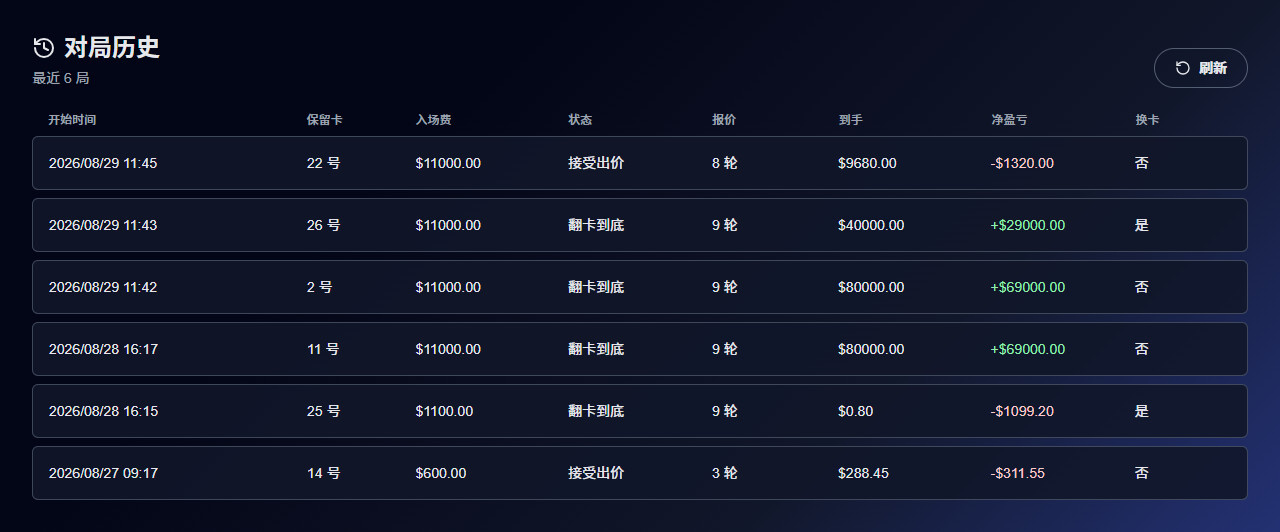Open the row with entry fee $1100.00
Image resolution: width=1280 pixels, height=532 pixels.
click(640, 411)
